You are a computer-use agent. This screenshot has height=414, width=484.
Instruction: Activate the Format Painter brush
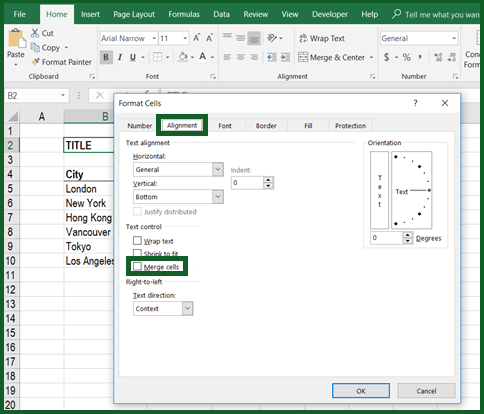tap(35, 62)
